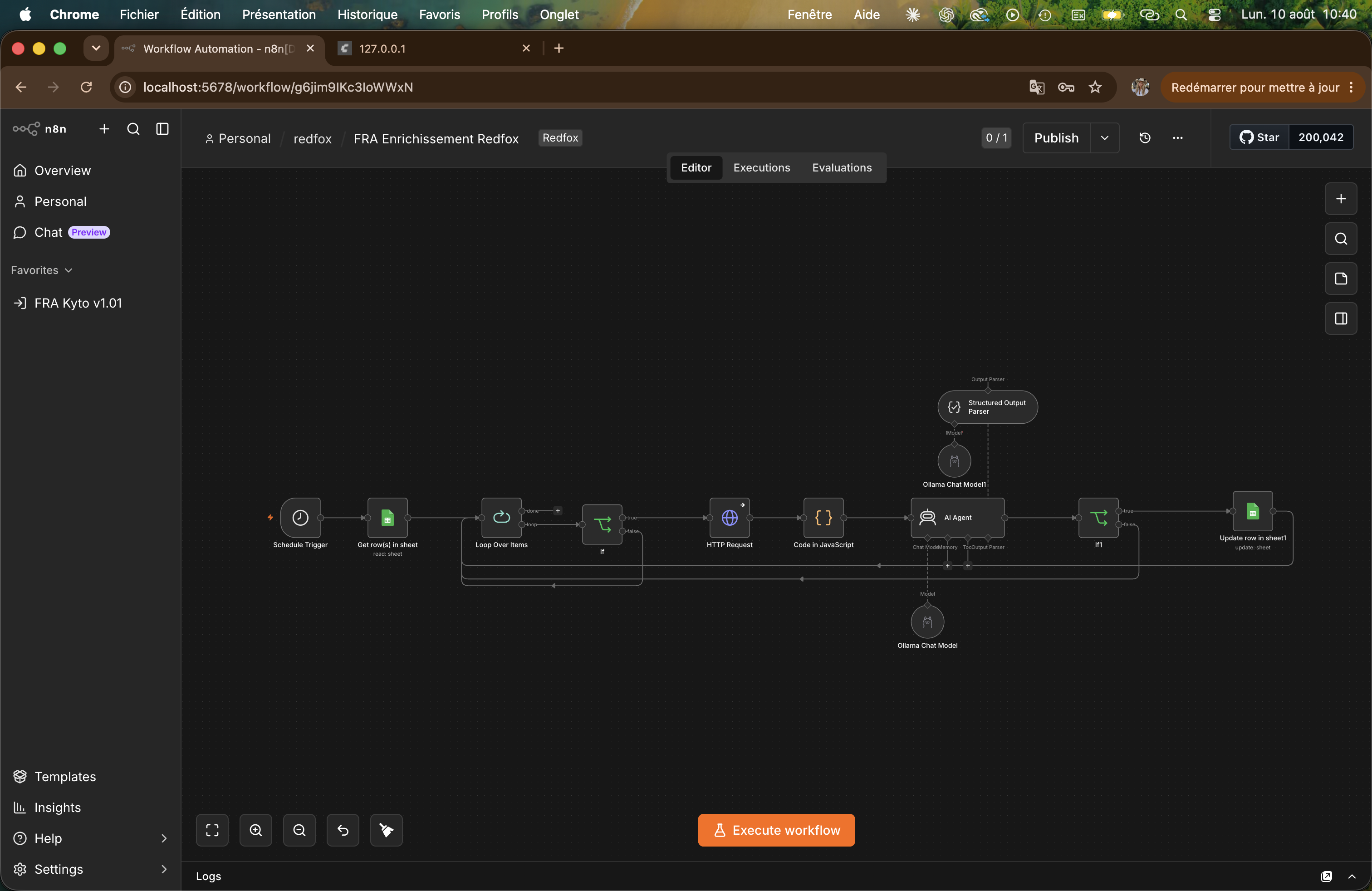Create new item with sidebar plus icon

coord(104,128)
